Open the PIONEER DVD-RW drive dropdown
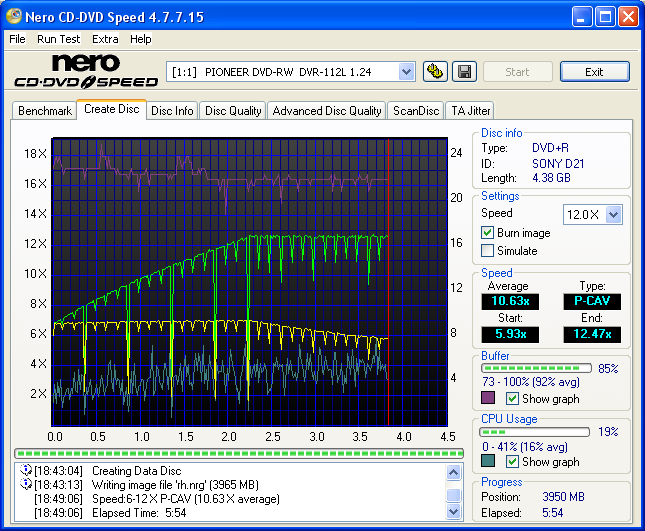 point(406,72)
